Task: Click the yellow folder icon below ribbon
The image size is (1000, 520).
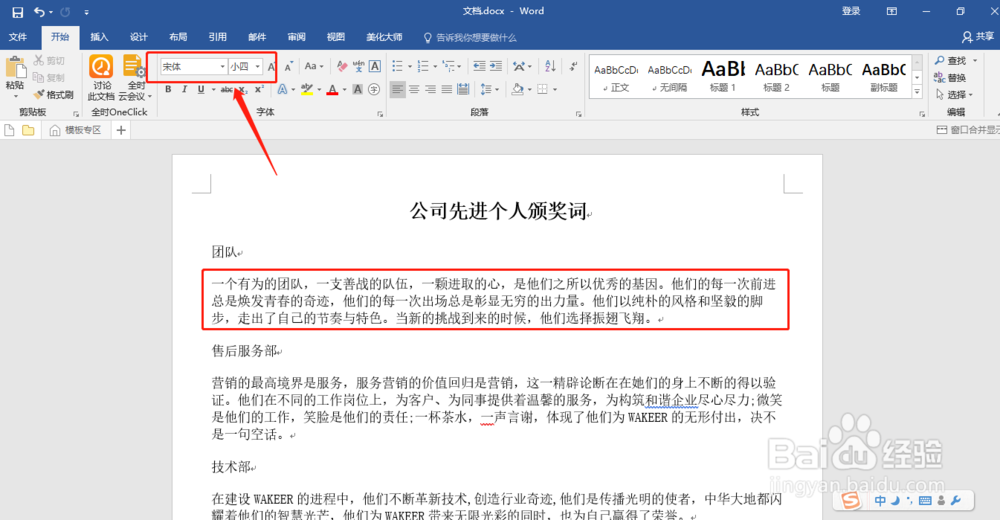Action: point(28,130)
